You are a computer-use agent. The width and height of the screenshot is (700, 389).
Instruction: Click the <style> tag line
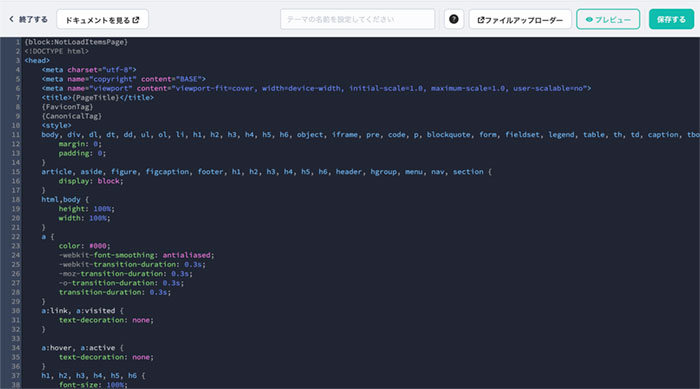pos(56,125)
